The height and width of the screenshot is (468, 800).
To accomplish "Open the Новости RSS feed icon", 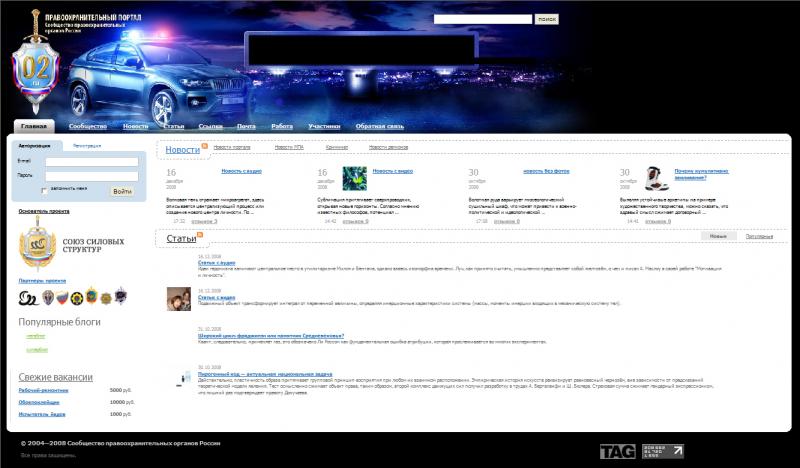I will [205, 146].
